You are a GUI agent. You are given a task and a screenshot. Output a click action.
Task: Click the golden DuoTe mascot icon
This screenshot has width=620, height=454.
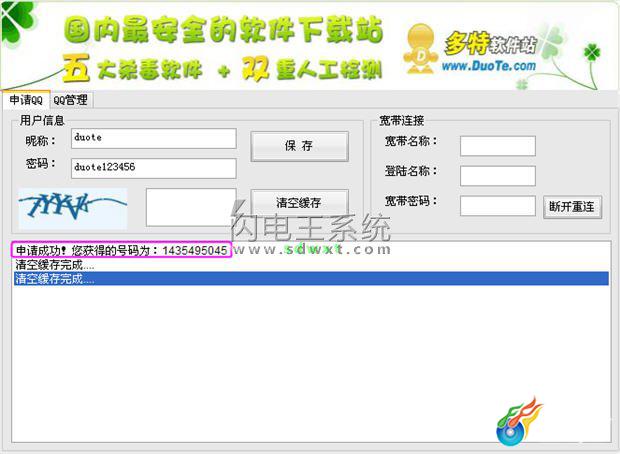pos(421,49)
